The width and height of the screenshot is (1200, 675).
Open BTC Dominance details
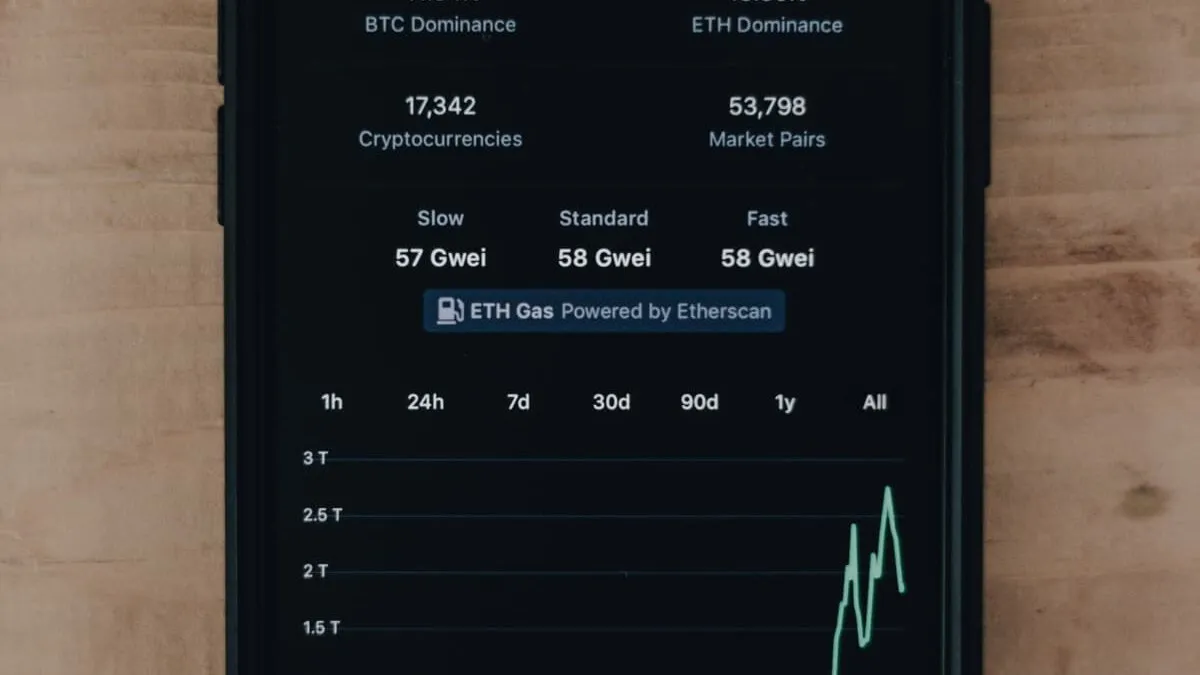[440, 24]
